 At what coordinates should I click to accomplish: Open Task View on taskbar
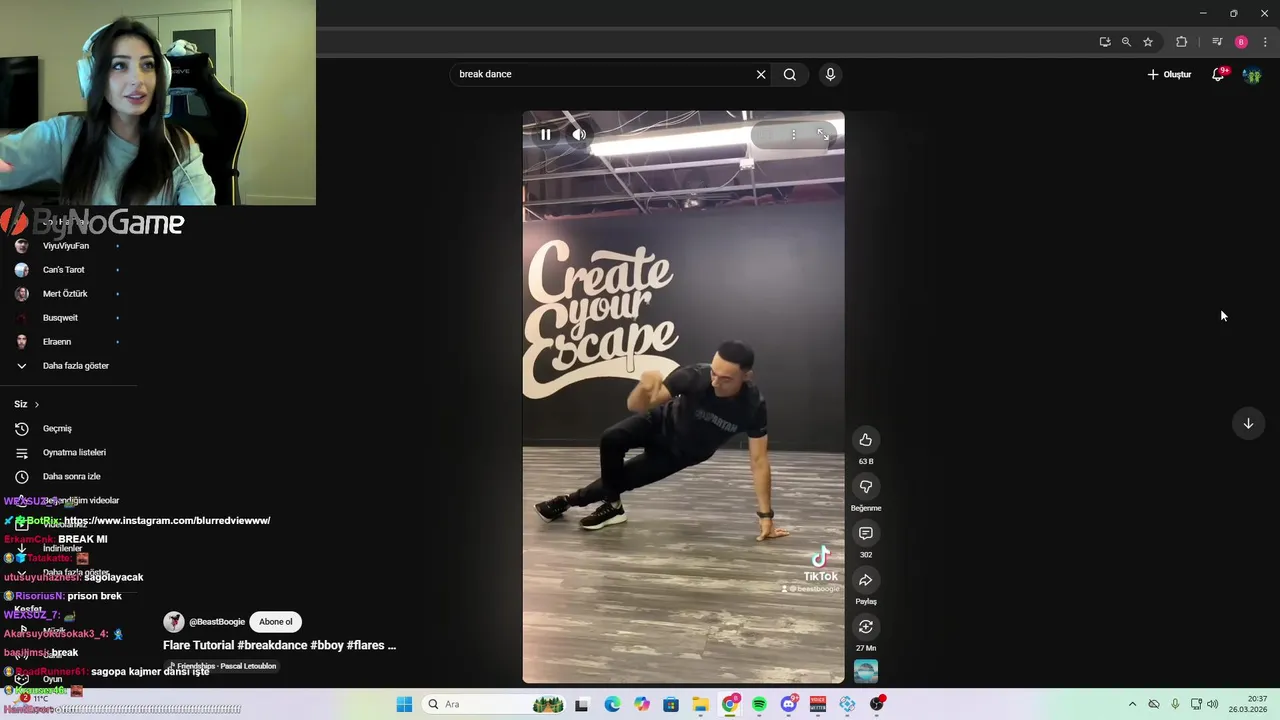(x=582, y=705)
